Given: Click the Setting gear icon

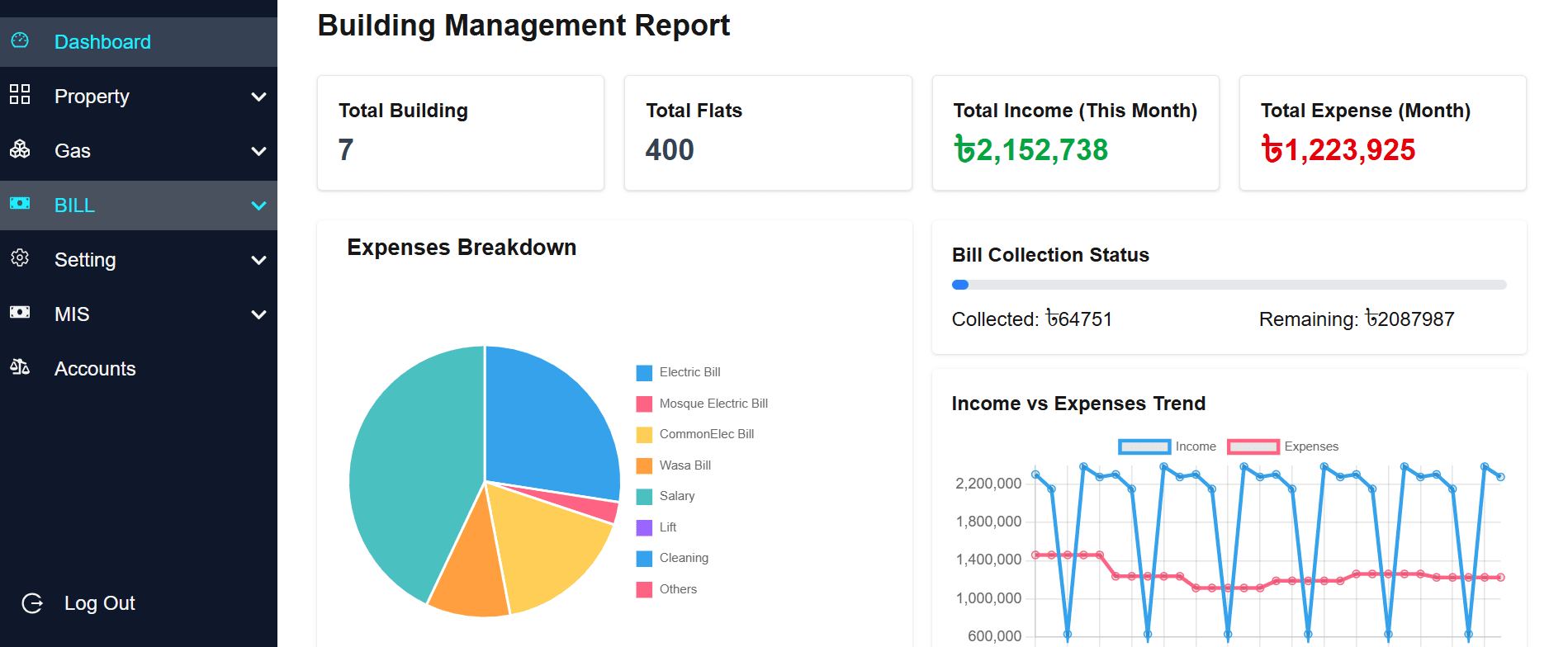Looking at the screenshot, I should [20, 258].
